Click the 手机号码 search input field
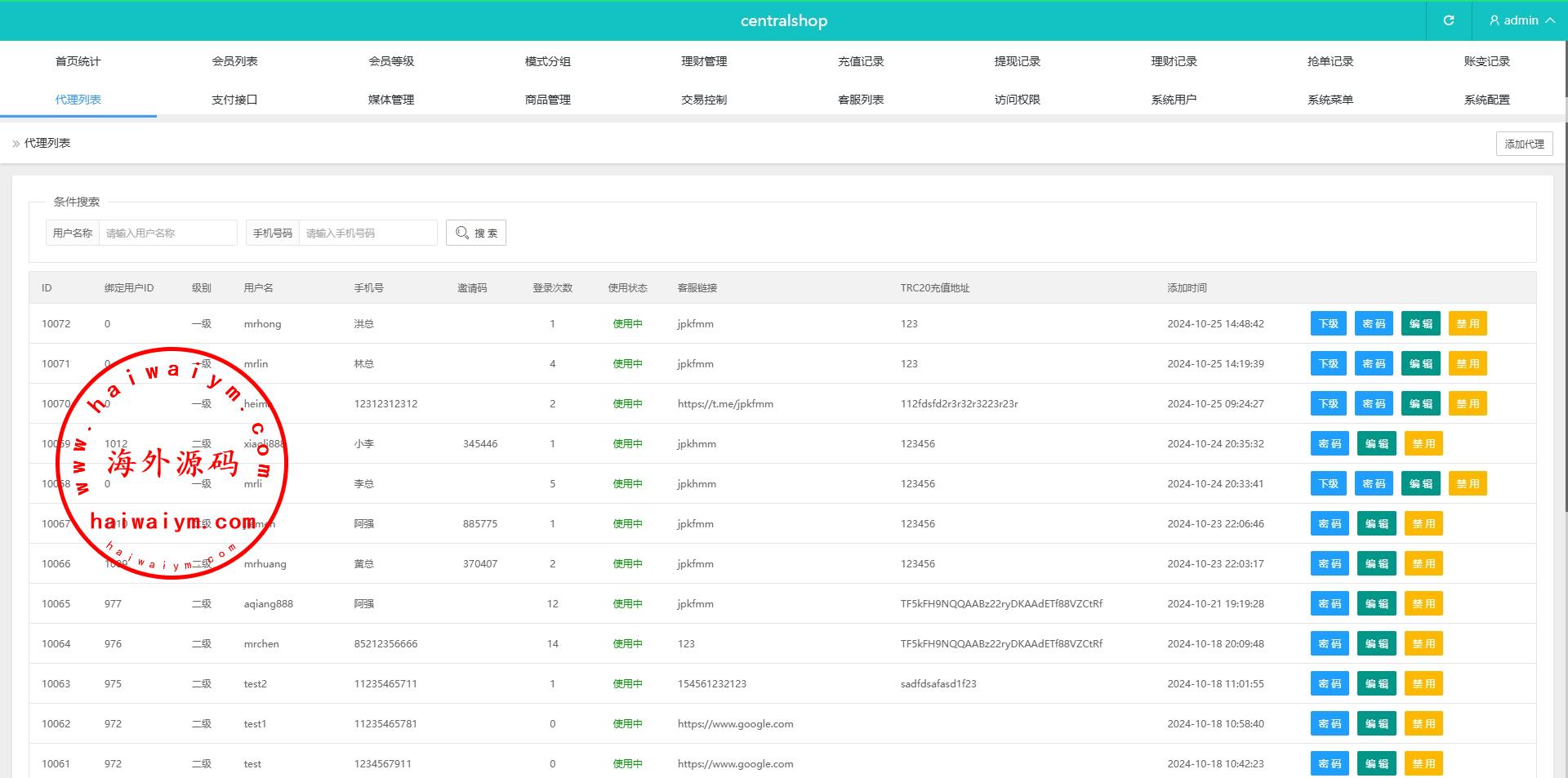The image size is (1568, 778). [367, 233]
